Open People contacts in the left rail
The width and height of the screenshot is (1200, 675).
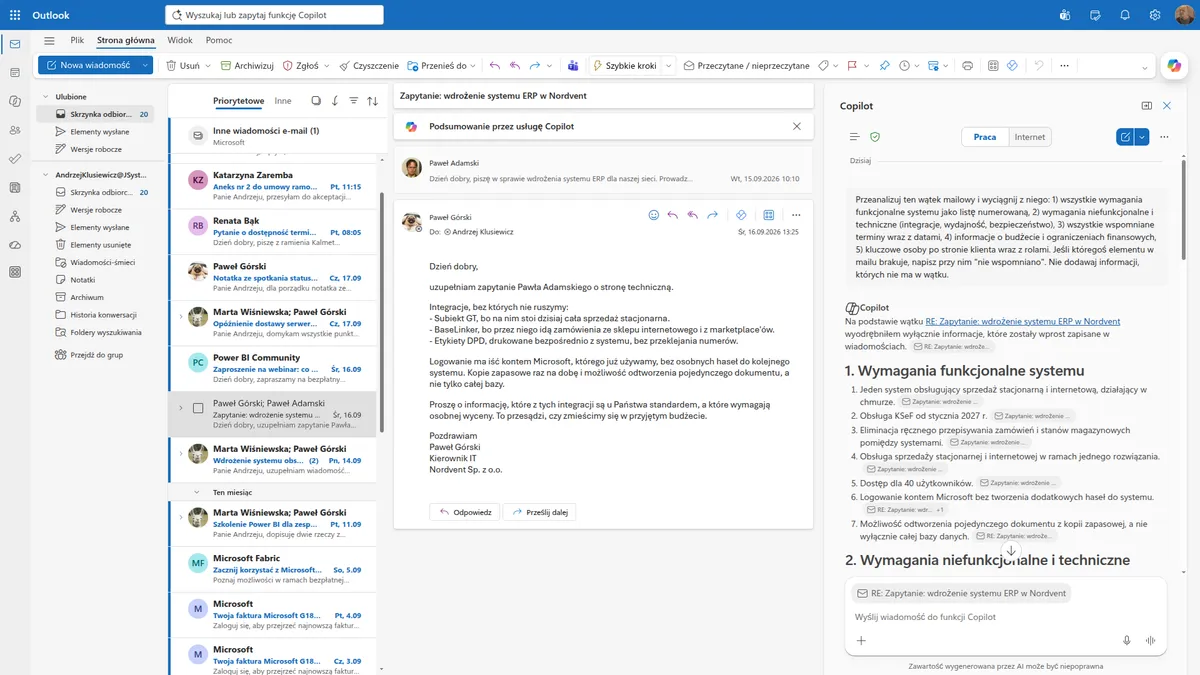coord(14,130)
